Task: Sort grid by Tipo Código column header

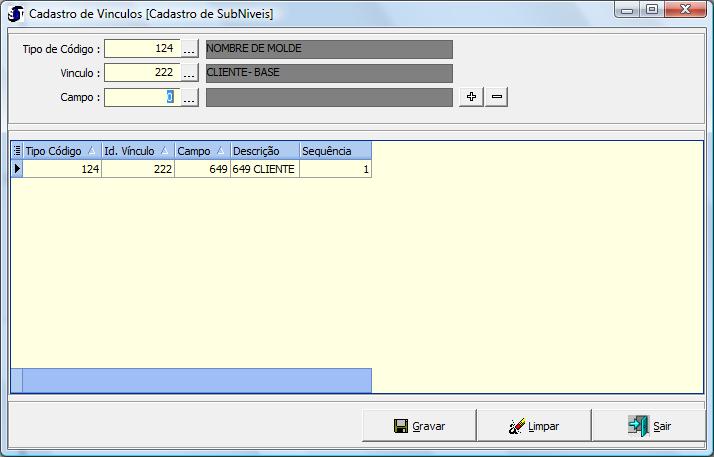Action: tap(60, 151)
